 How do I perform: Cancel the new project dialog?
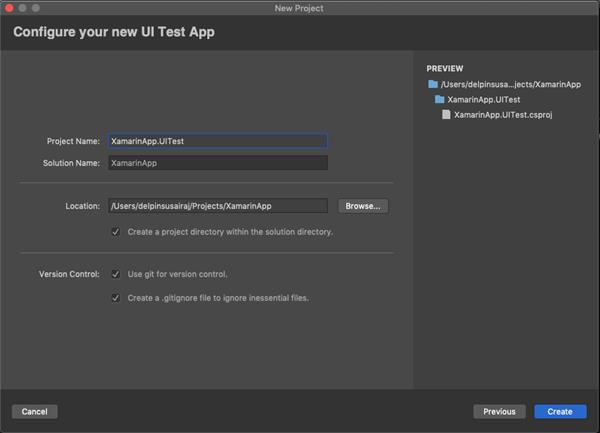[34, 411]
